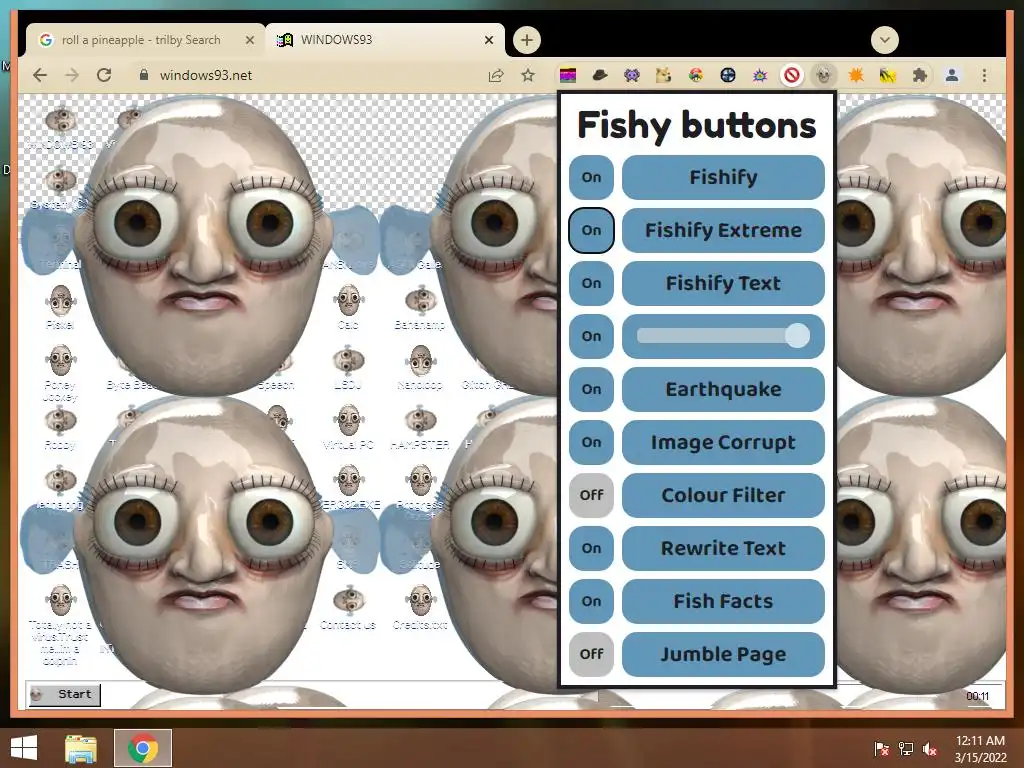Click the Chrome taskbar icon

tap(143, 748)
